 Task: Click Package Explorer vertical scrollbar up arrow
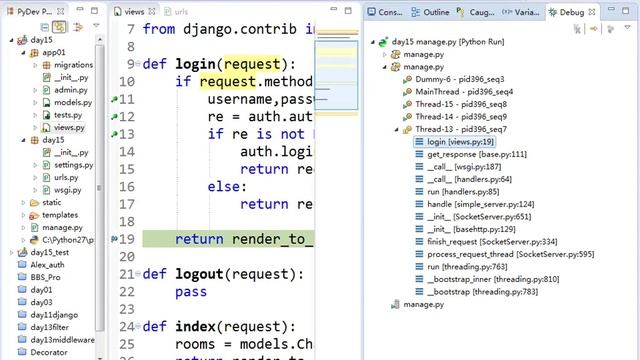pos(99,40)
